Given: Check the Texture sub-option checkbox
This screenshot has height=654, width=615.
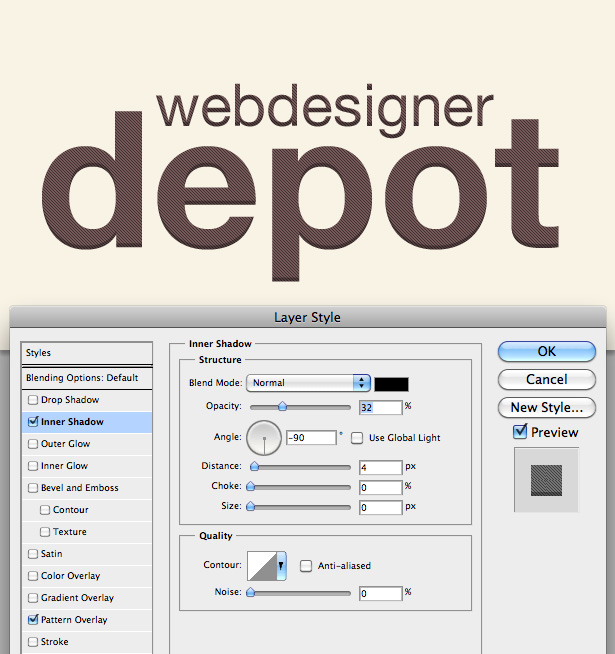Looking at the screenshot, I should click(45, 532).
